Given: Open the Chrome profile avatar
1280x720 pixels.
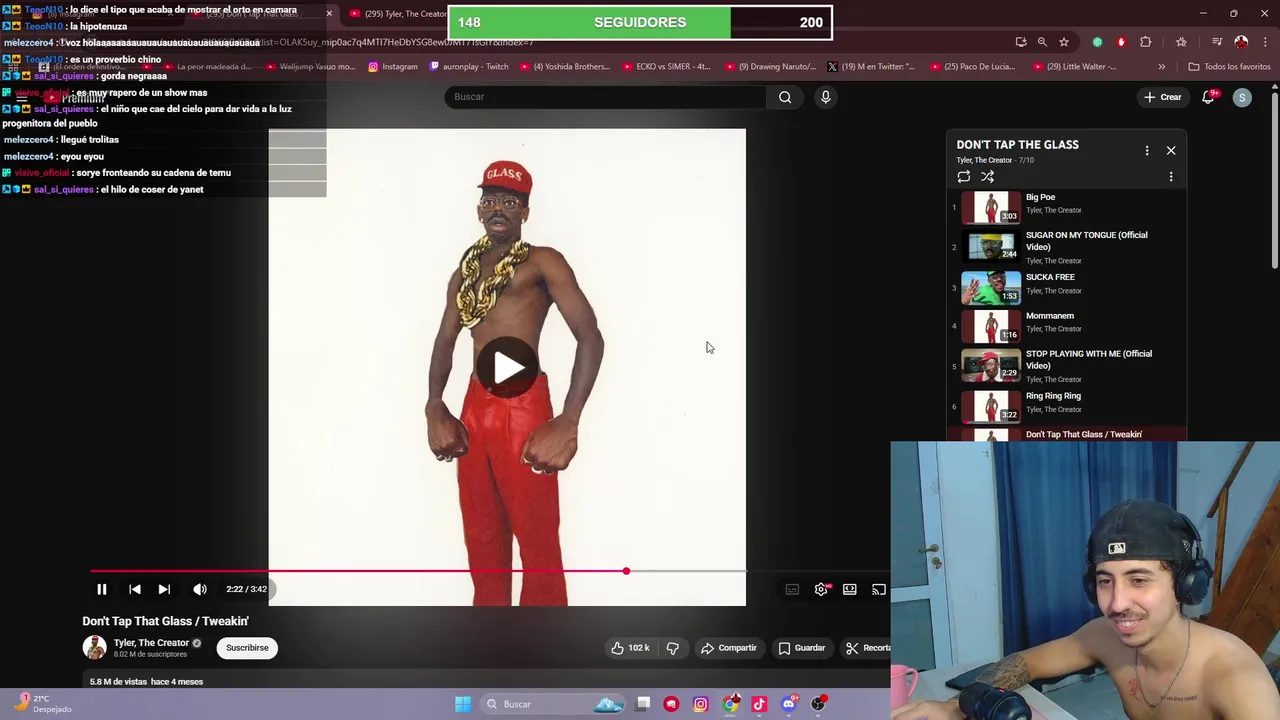Looking at the screenshot, I should click(x=1241, y=42).
